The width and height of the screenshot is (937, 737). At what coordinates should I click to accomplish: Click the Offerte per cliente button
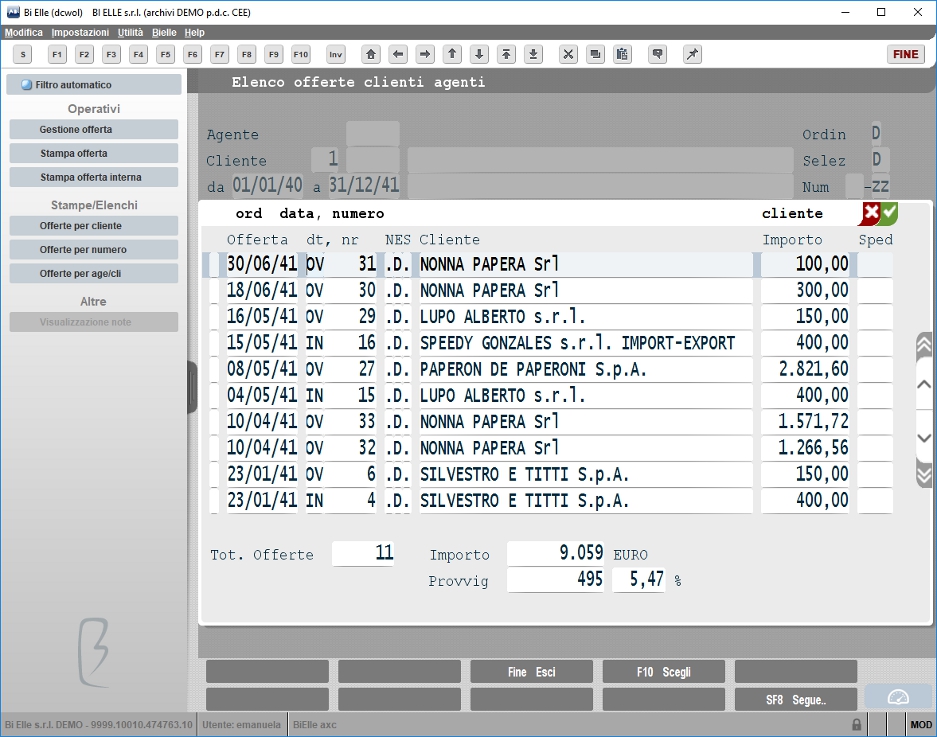pyautogui.click(x=94, y=225)
